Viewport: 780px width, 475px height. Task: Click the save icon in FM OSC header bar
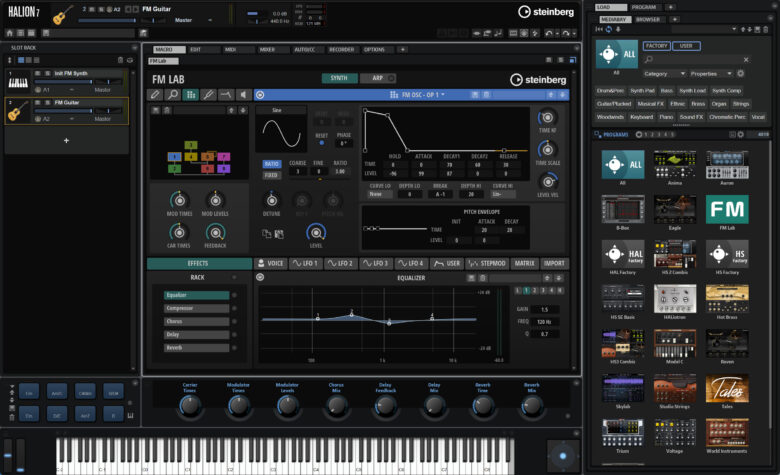475,95
